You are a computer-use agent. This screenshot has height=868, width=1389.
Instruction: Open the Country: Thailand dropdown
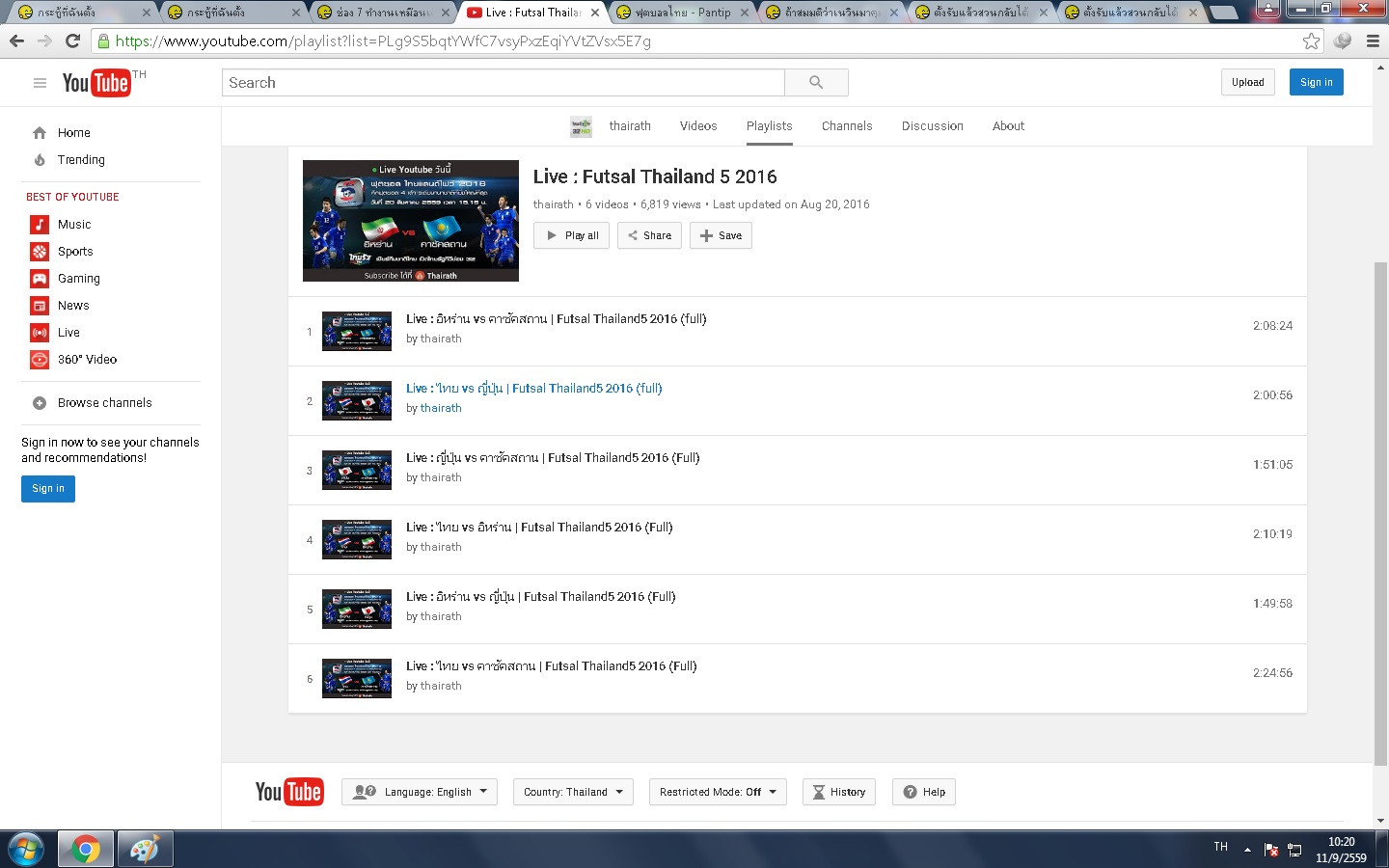pyautogui.click(x=573, y=792)
